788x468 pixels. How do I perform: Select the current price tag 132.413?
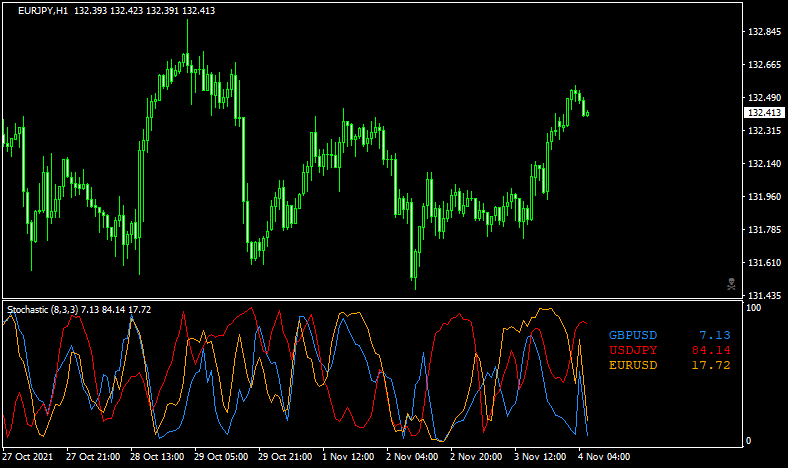(x=765, y=114)
